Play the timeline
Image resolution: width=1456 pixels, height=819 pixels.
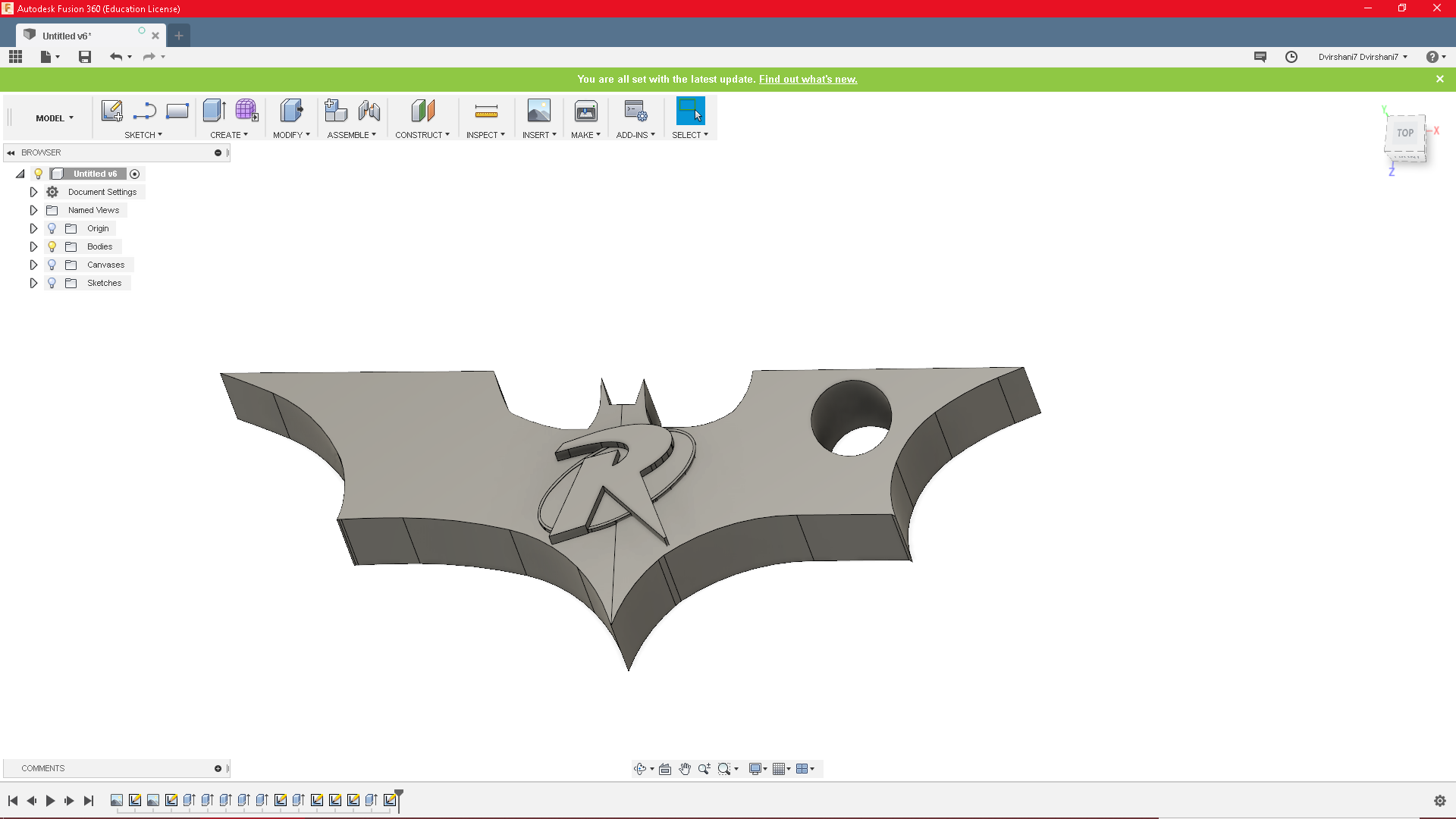pos(50,801)
